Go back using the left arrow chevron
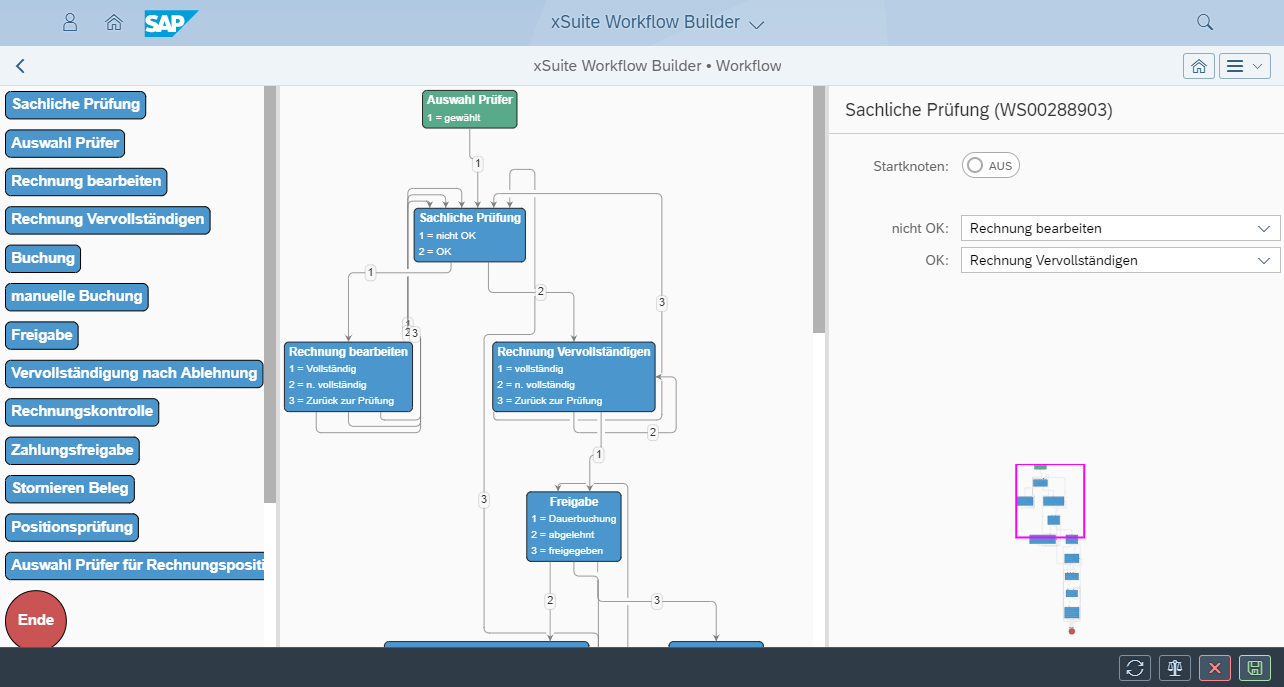Image resolution: width=1284 pixels, height=687 pixels. click(x=20, y=65)
